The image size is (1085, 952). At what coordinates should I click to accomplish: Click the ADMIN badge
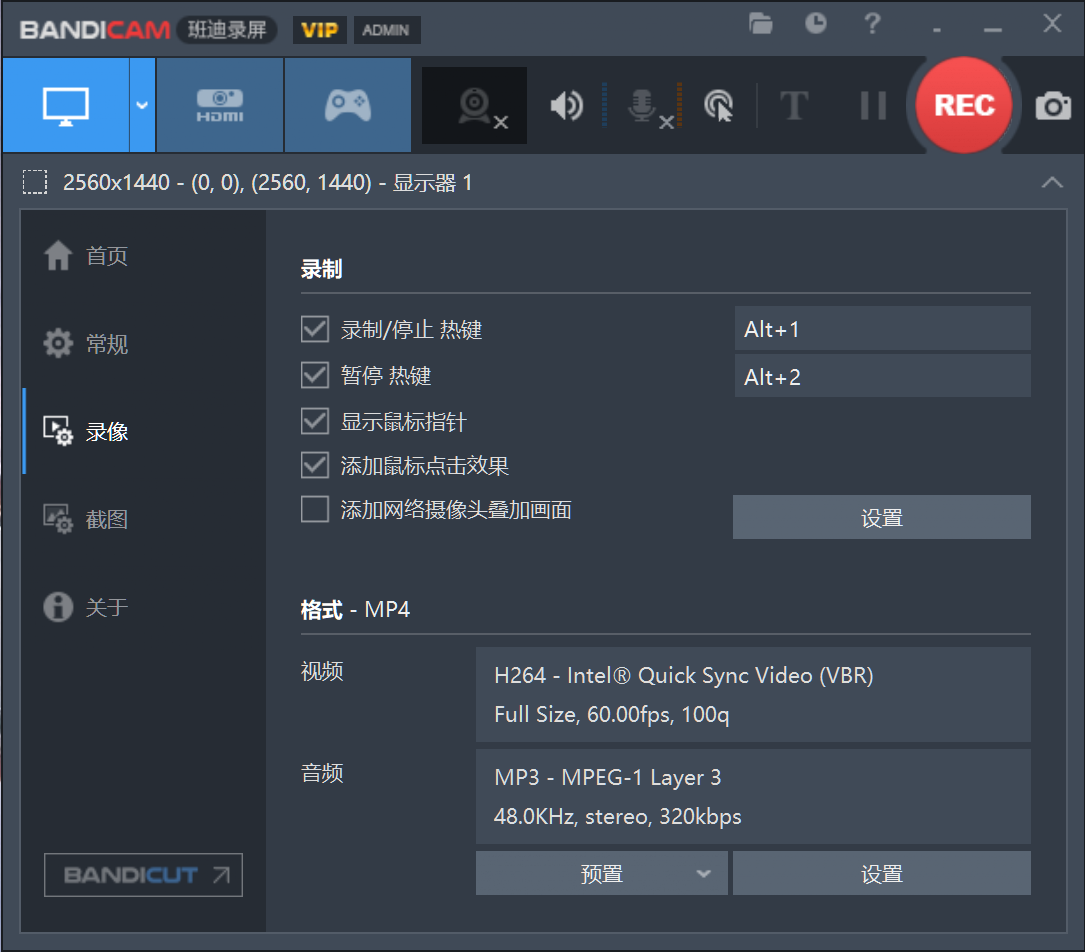386,30
